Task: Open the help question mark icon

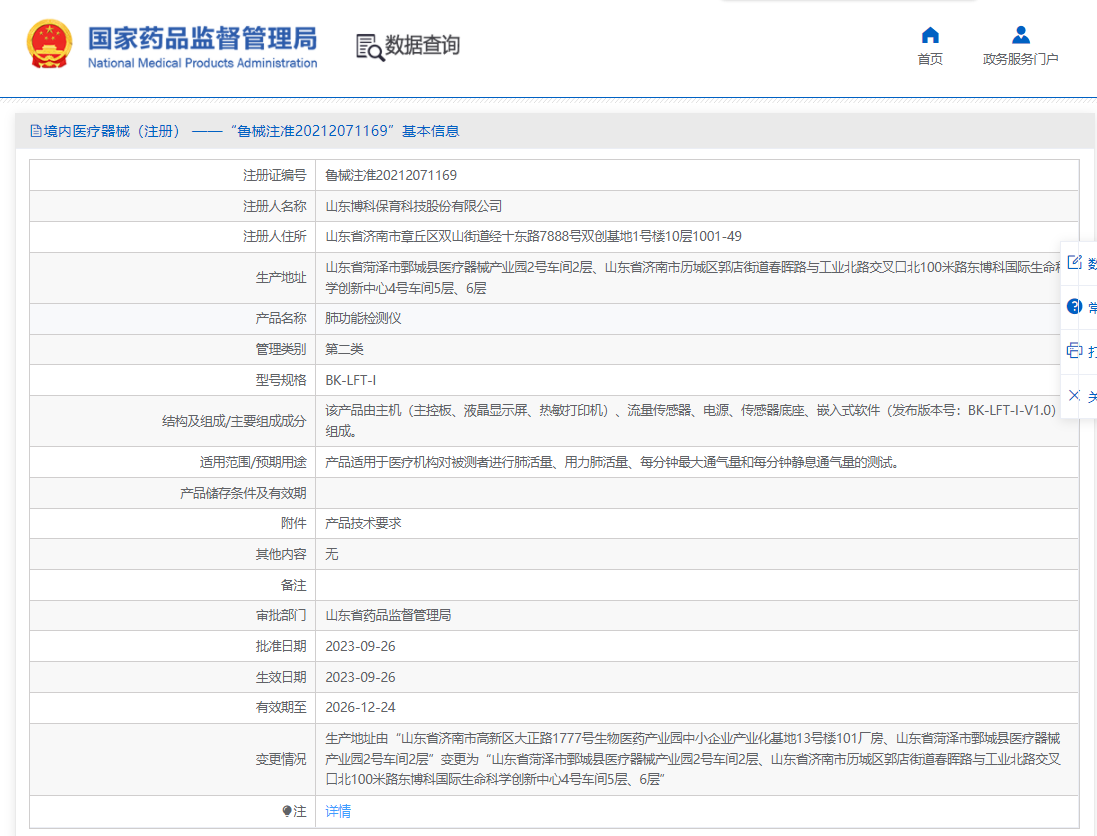Action: pyautogui.click(x=1074, y=306)
